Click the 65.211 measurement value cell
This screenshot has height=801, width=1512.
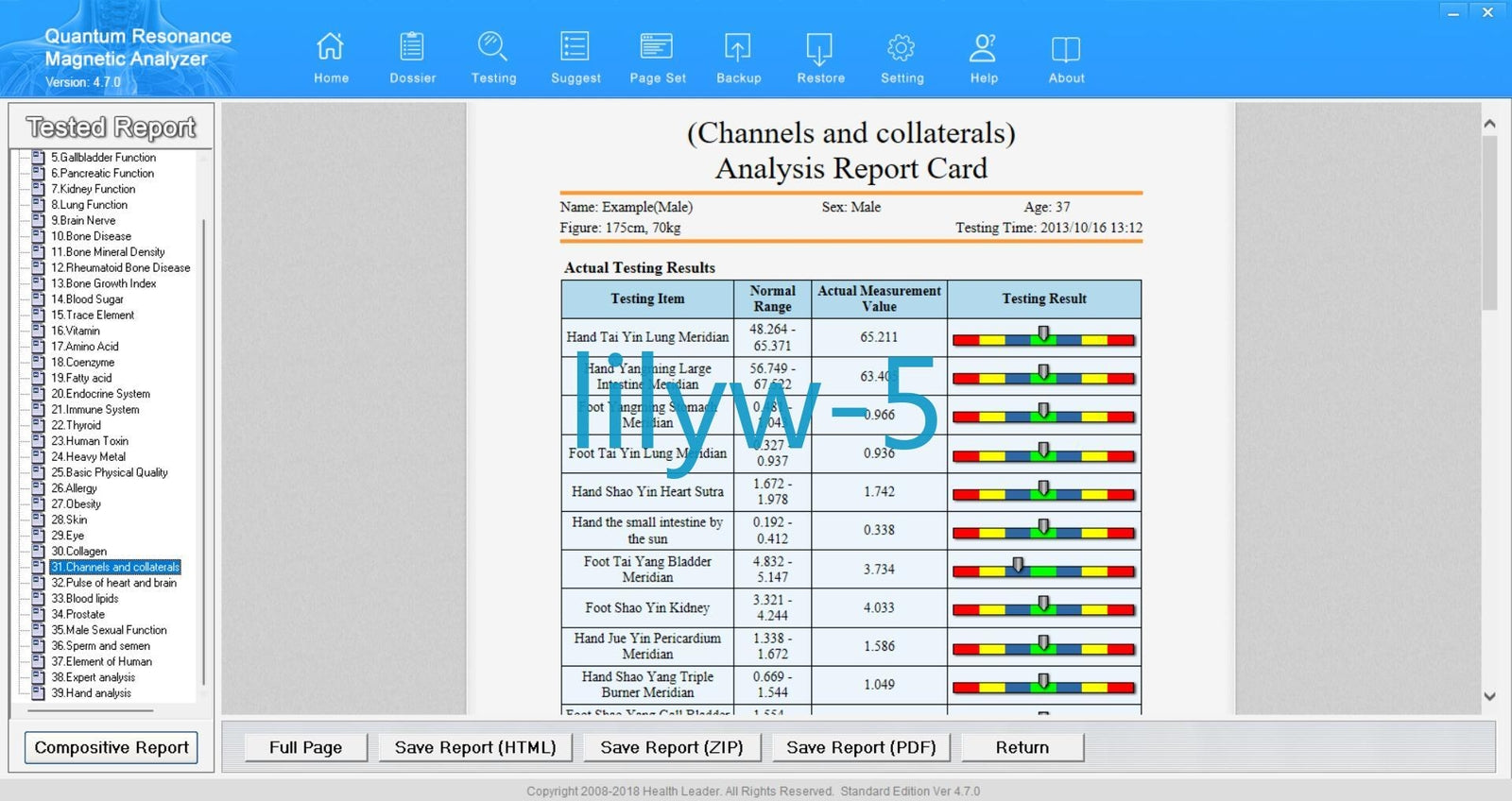point(879,337)
